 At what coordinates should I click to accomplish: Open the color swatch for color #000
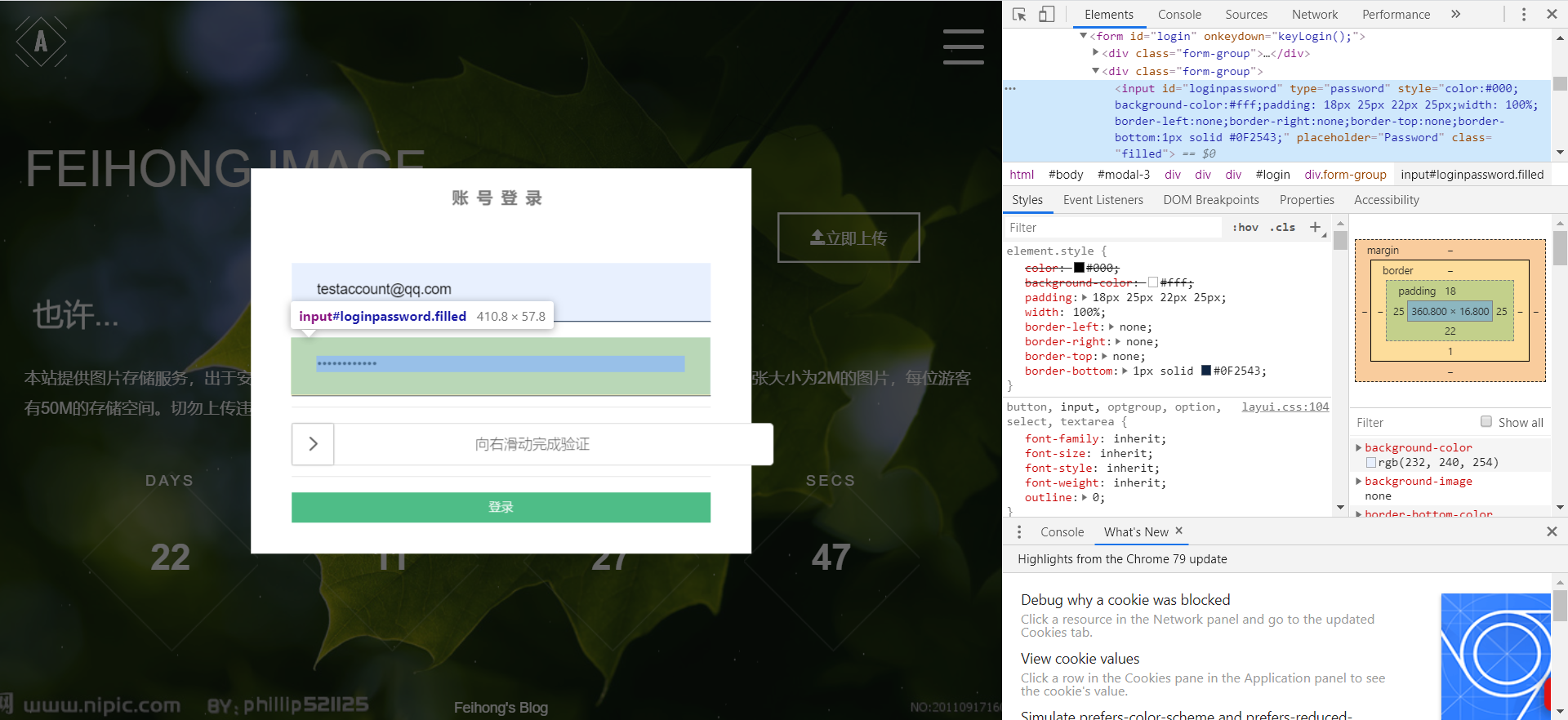(1078, 268)
